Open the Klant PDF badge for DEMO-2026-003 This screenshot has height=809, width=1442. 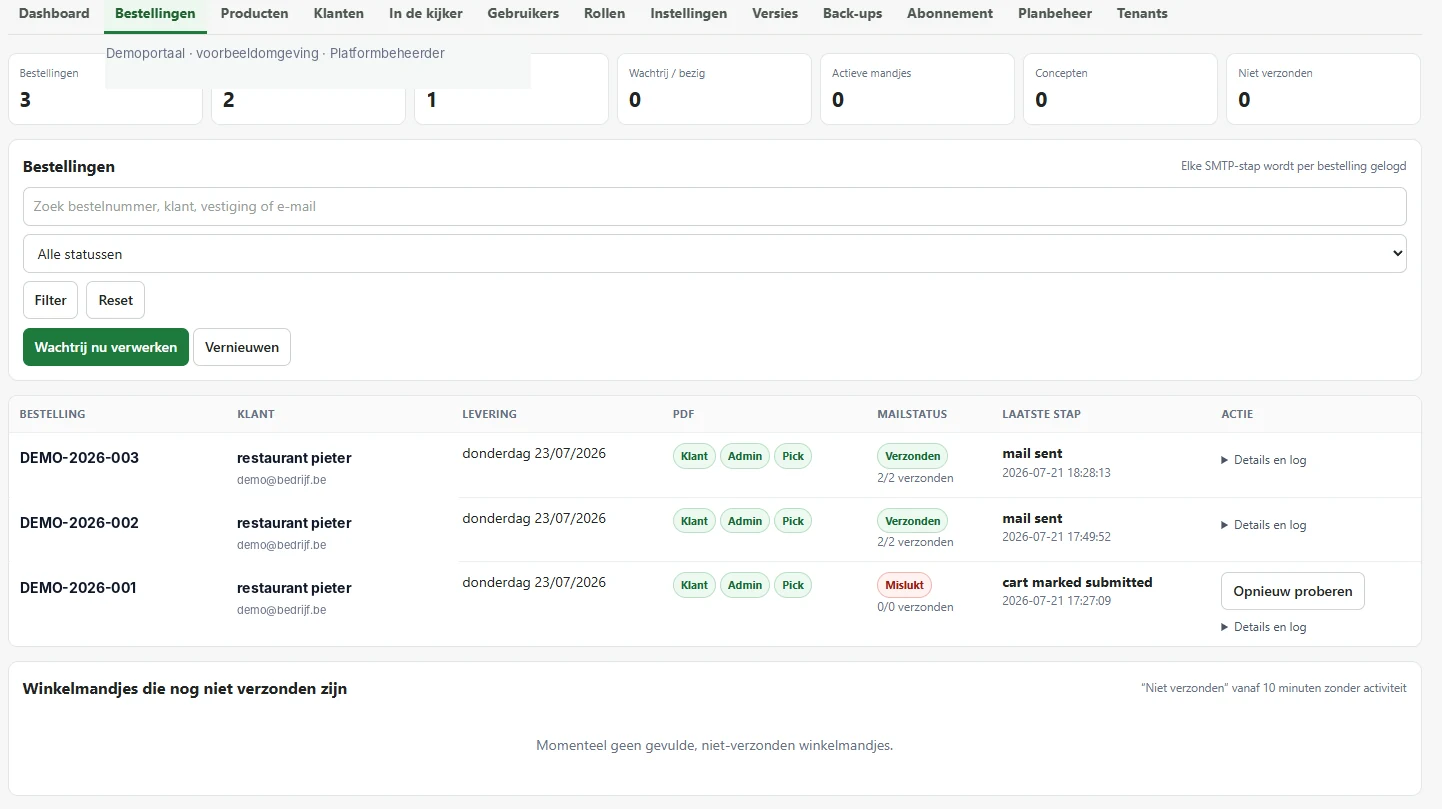(x=694, y=456)
